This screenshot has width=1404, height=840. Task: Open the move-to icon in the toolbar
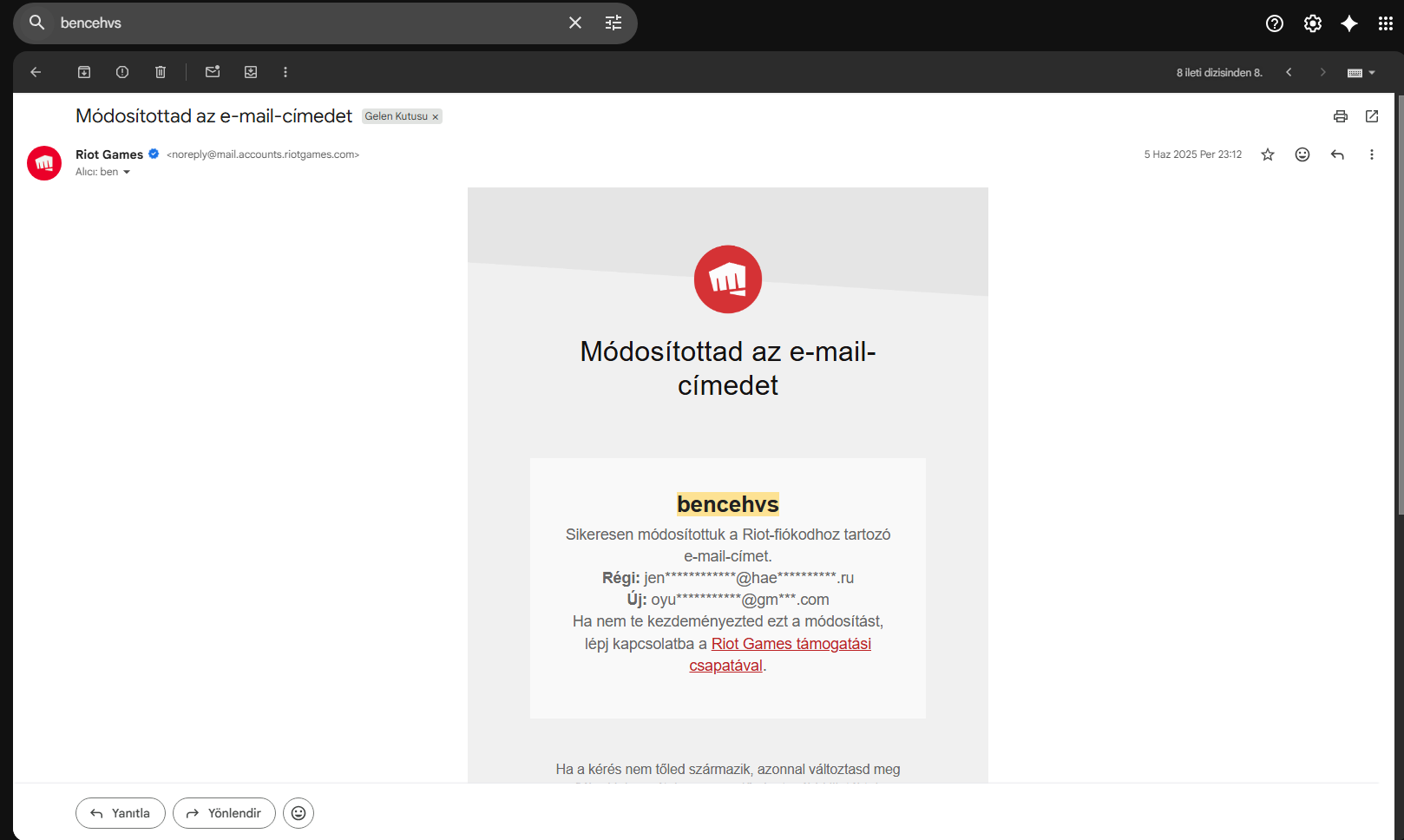pos(251,72)
